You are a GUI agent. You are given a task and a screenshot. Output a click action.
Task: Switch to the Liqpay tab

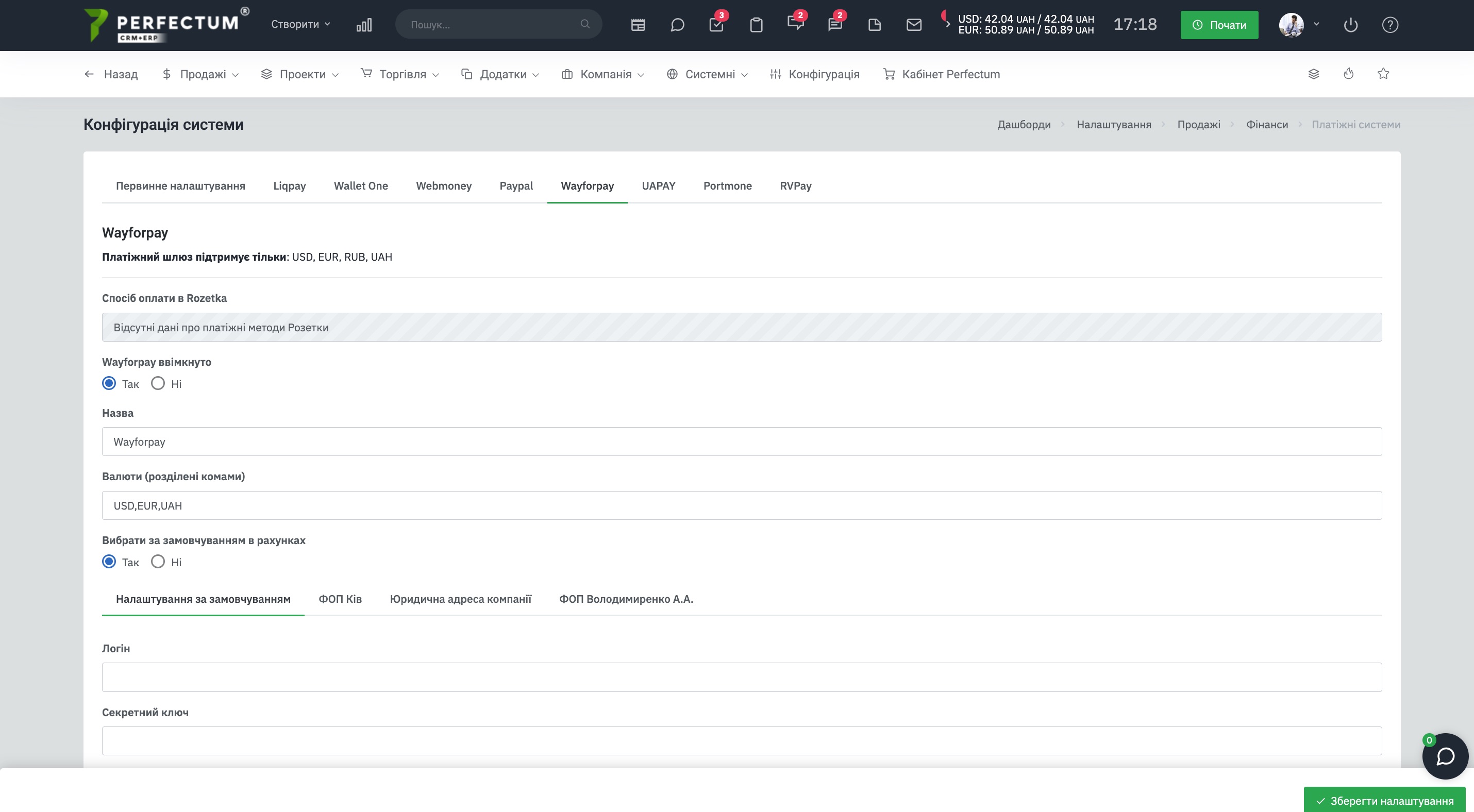[x=290, y=186]
